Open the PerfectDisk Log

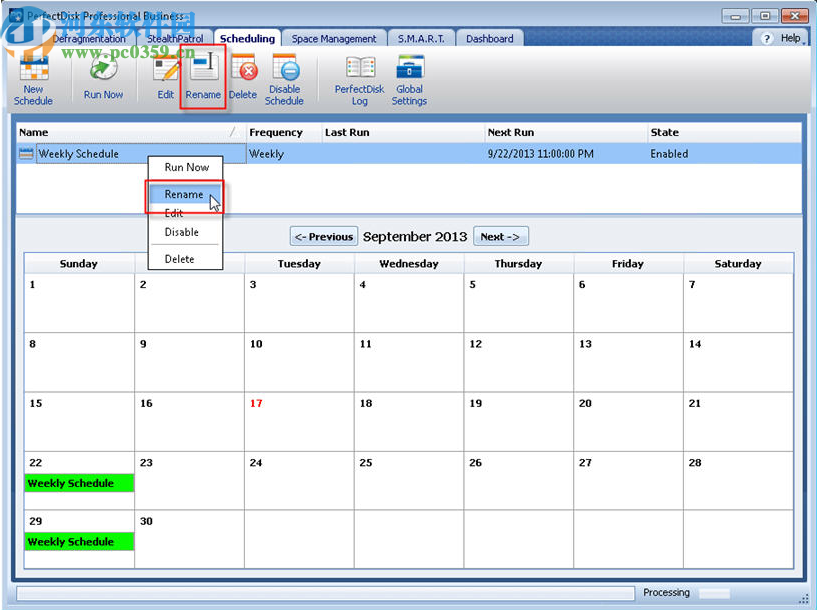[358, 80]
